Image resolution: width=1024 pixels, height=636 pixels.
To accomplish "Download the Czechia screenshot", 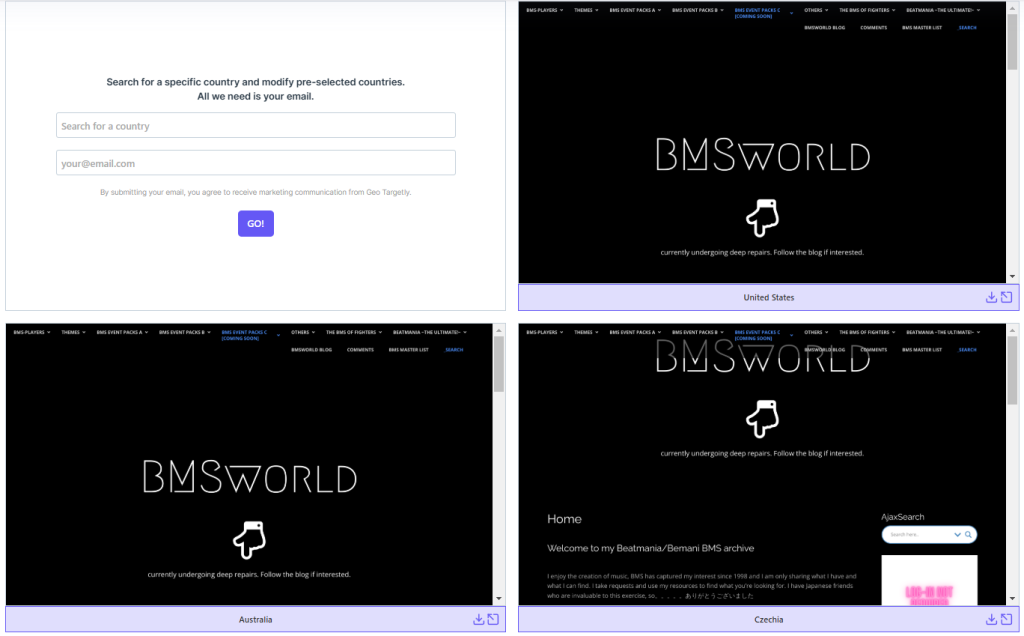I will (x=991, y=619).
